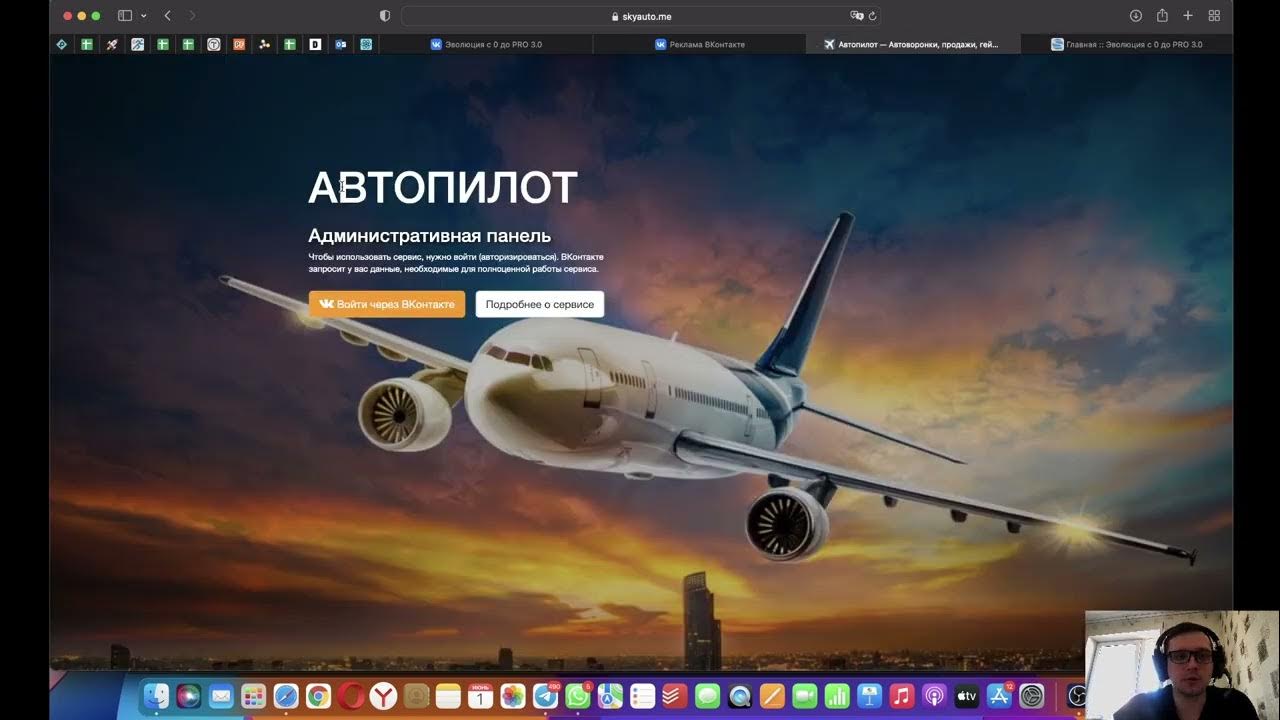Image resolution: width=1280 pixels, height=720 pixels.
Task: Click the privacy shield icon
Action: (x=385, y=16)
